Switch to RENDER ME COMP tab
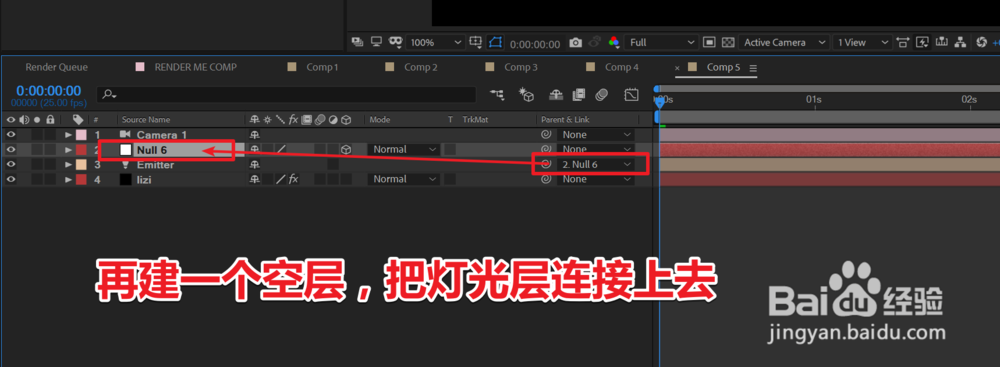This screenshot has width=1000, height=367. [195, 67]
